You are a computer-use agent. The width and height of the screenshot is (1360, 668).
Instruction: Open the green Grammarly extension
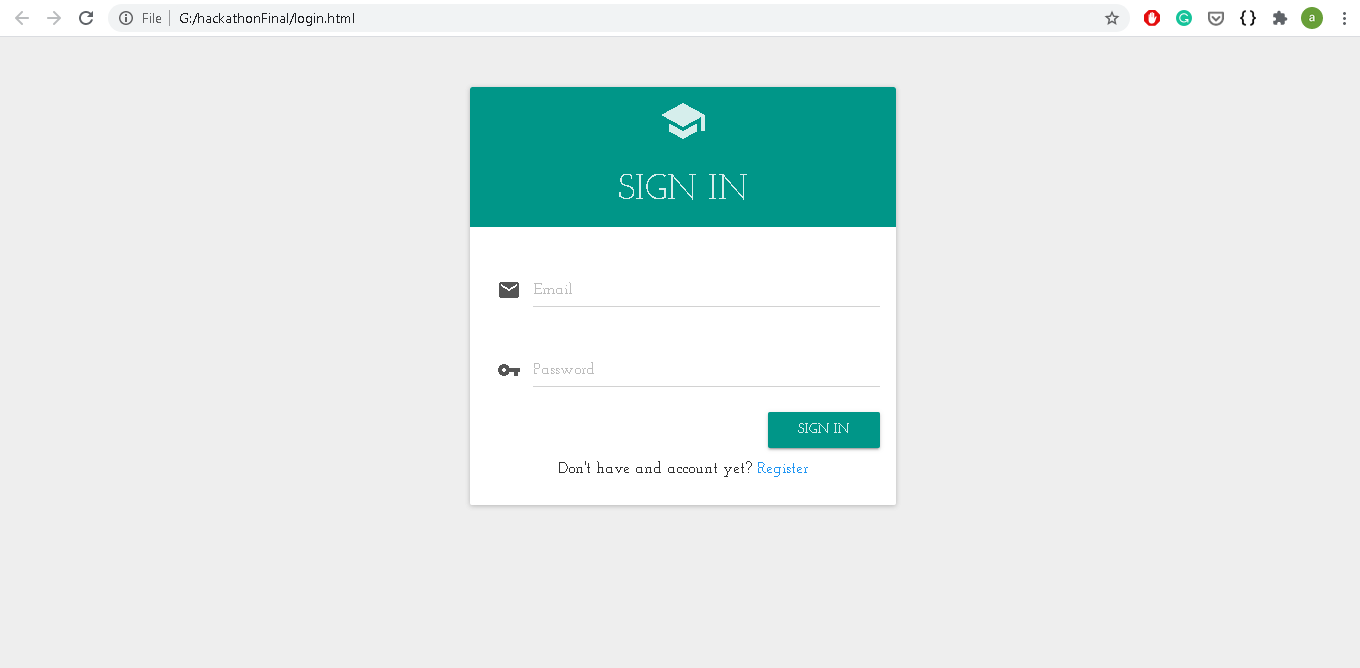coord(1184,18)
